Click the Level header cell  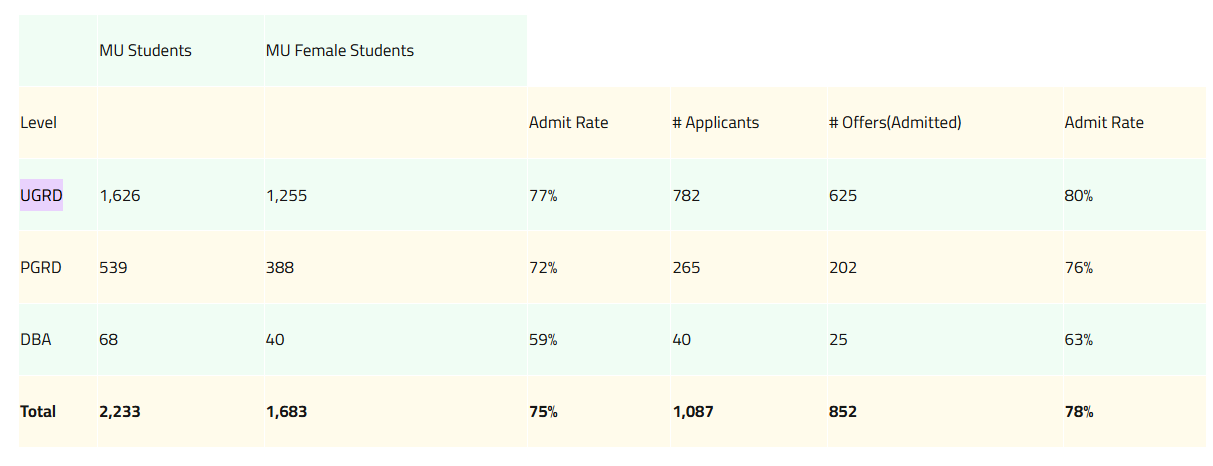(x=38, y=123)
